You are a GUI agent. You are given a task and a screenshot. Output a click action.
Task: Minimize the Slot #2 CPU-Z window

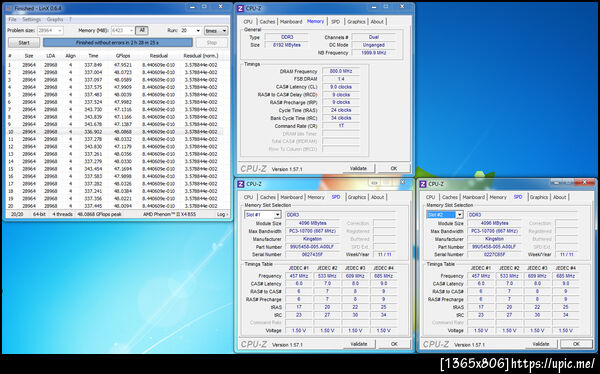click(556, 183)
